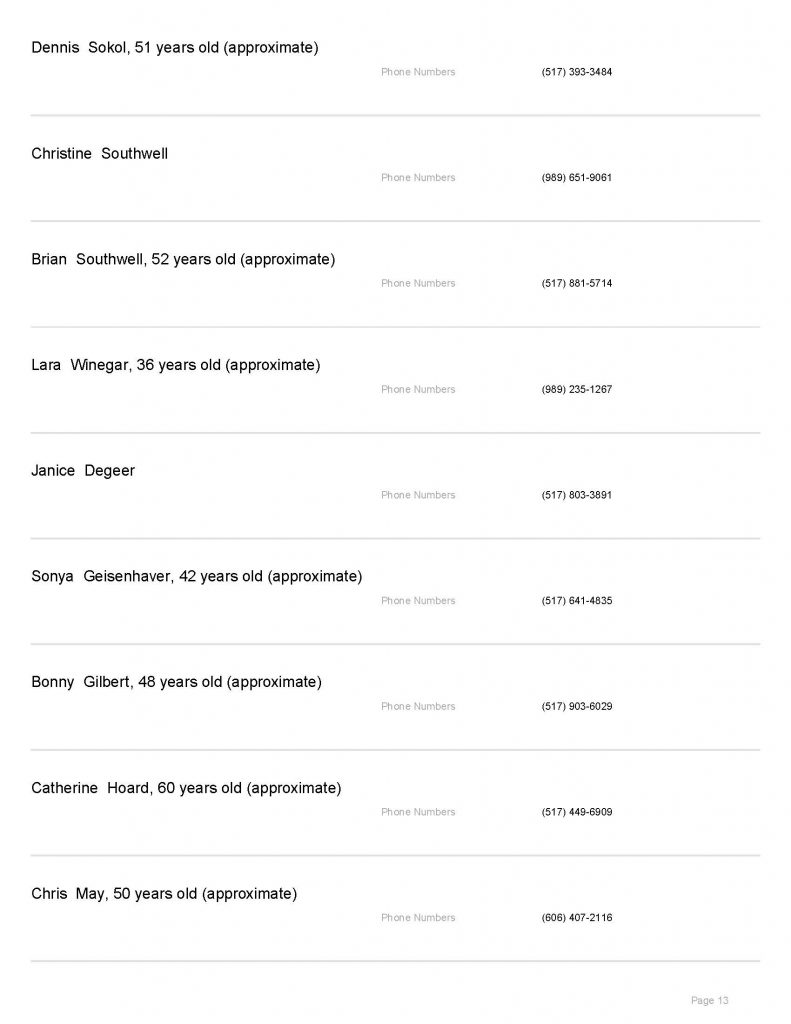The height and width of the screenshot is (1024, 791).
Task: Click phone number (517) 641-4835
Action: point(576,601)
